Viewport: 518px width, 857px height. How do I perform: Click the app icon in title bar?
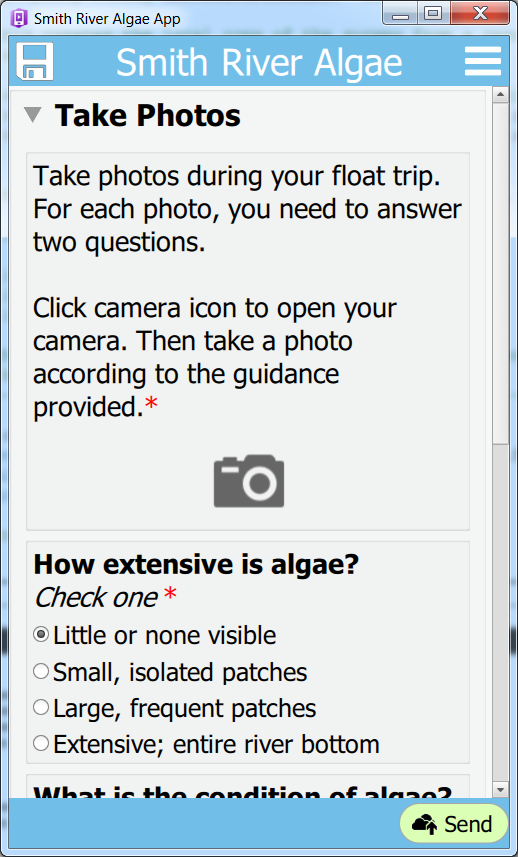[19, 19]
